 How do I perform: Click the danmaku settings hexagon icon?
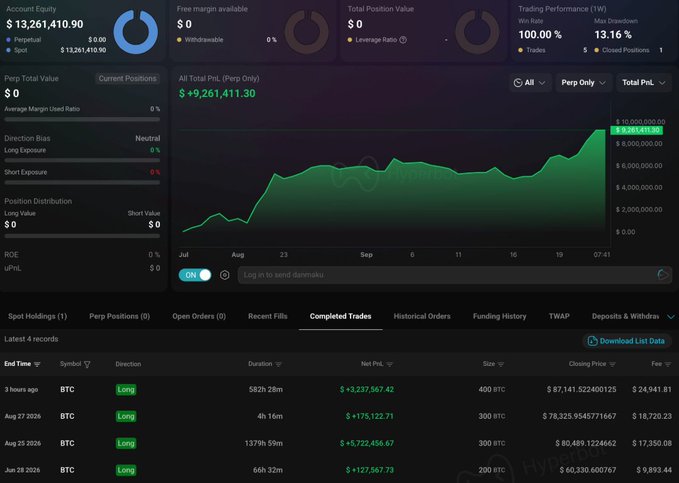[x=224, y=275]
